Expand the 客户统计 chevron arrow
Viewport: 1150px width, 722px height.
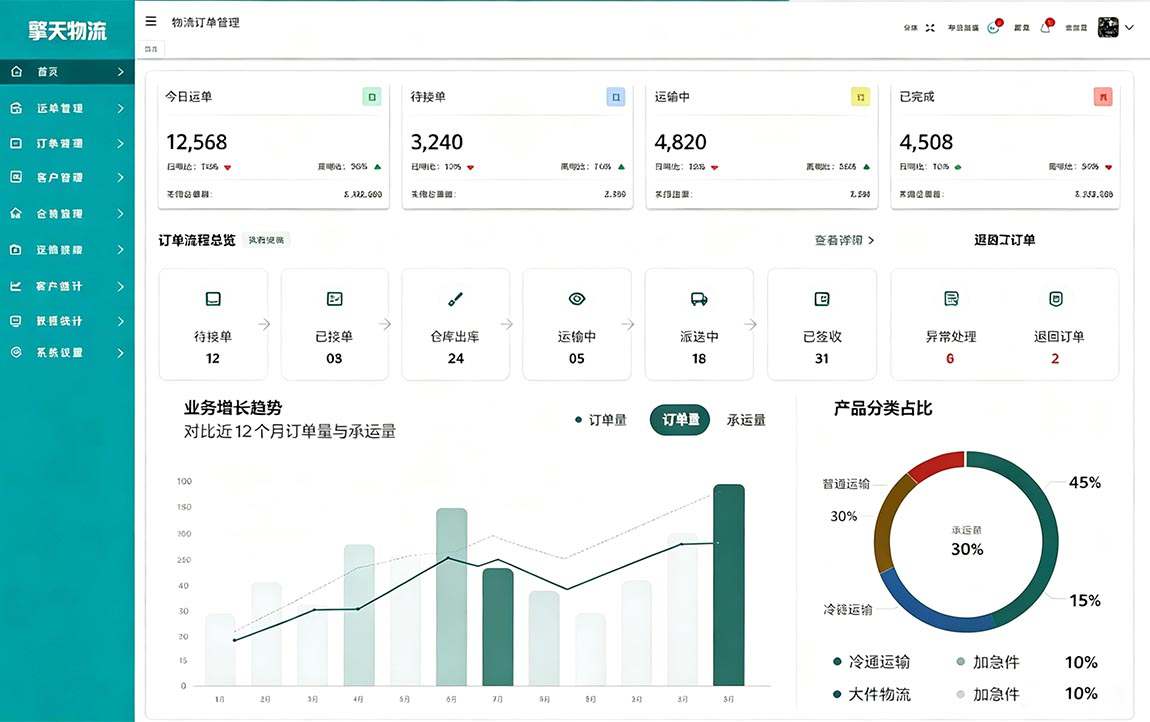tap(120, 286)
